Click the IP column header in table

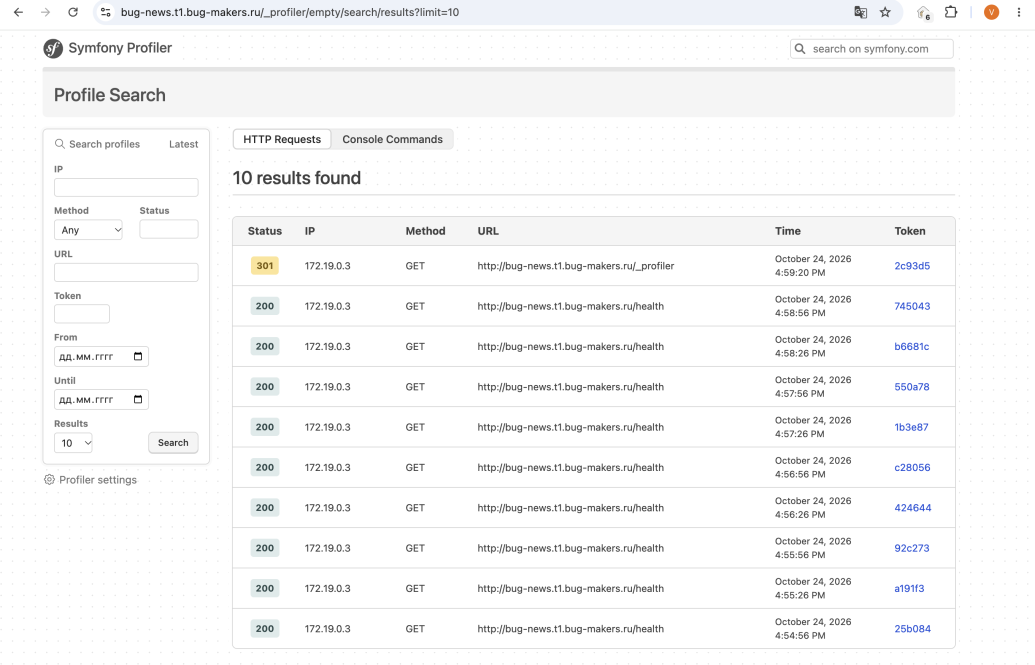point(310,230)
